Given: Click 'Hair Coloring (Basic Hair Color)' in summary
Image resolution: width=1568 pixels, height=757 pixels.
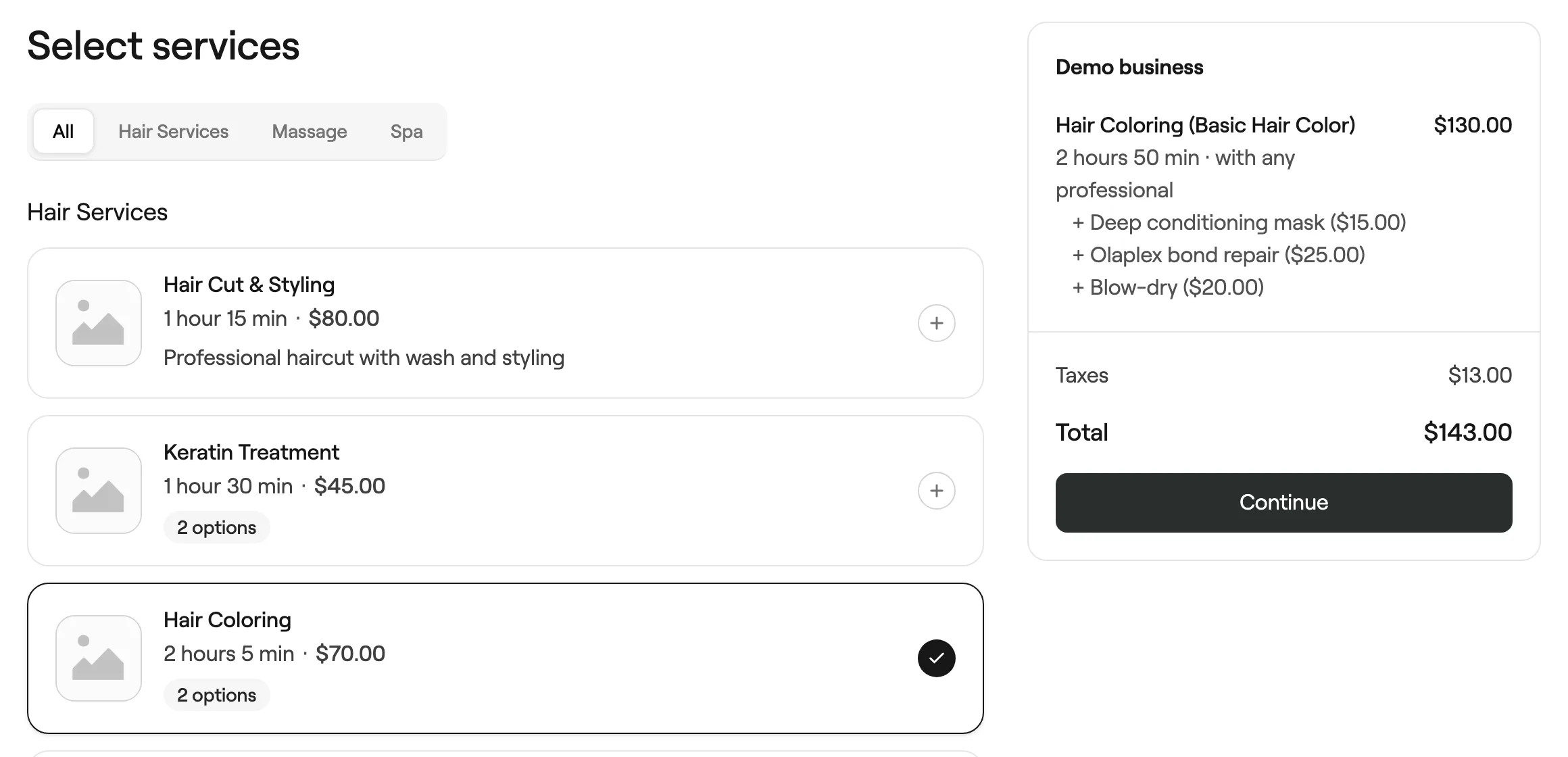Looking at the screenshot, I should (x=1206, y=125).
